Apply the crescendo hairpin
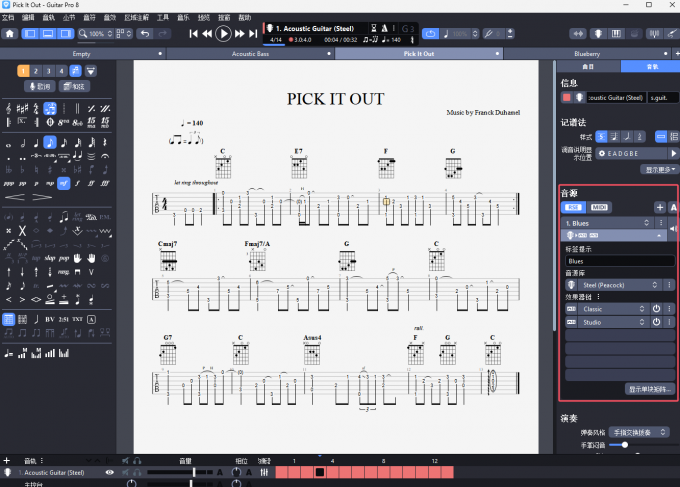Screen dimensions: 680x487 (x=15, y=197)
